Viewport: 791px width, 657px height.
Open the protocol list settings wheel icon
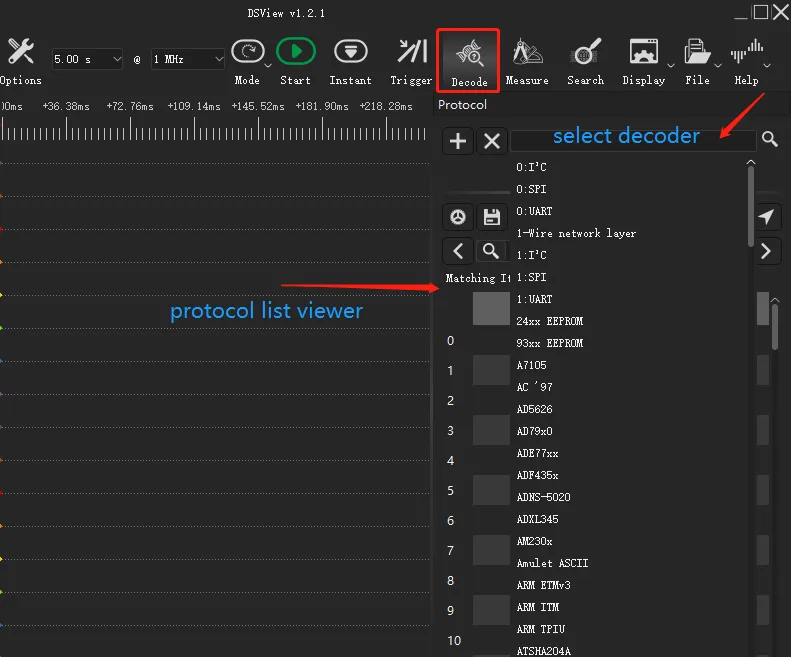pyautogui.click(x=458, y=217)
